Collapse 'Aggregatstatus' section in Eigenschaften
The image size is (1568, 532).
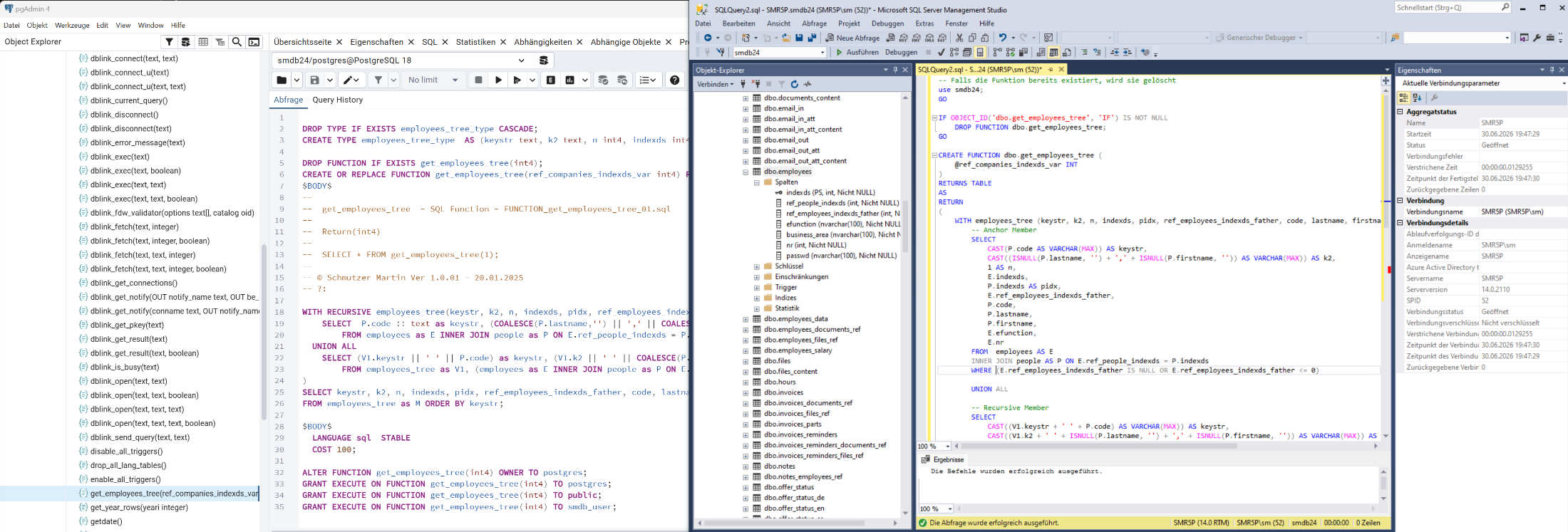pos(1400,112)
